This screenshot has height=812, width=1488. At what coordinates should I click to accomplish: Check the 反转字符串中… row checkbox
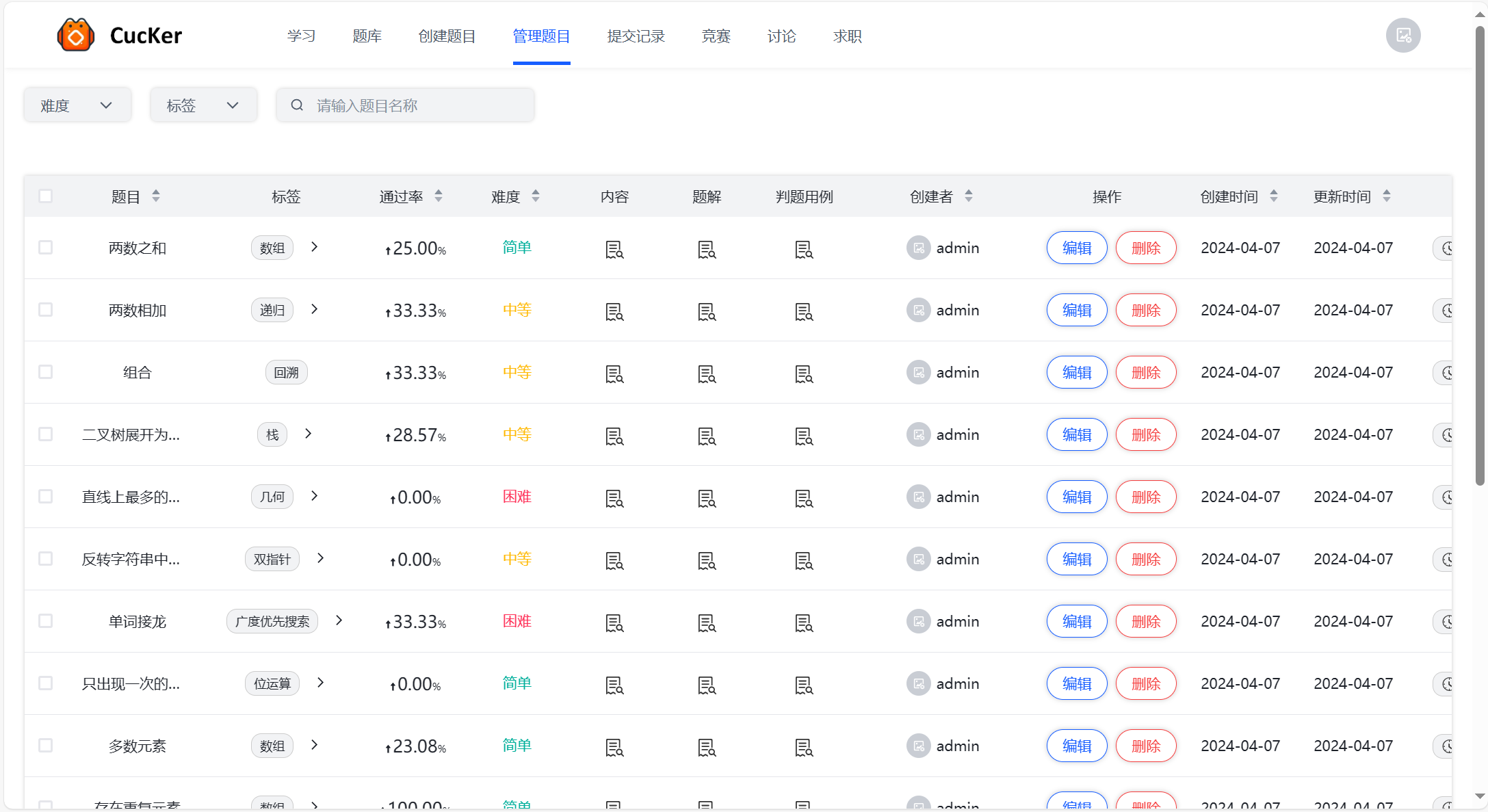pos(46,558)
